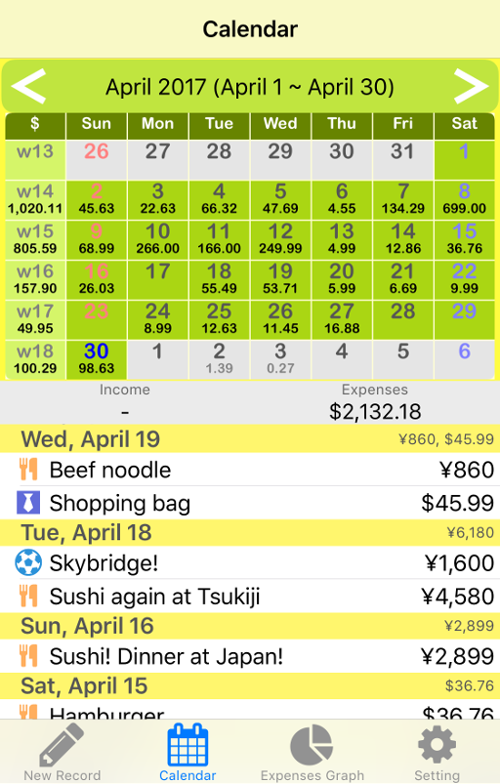
Task: Go to next month with right arrow
Action: coord(470,86)
